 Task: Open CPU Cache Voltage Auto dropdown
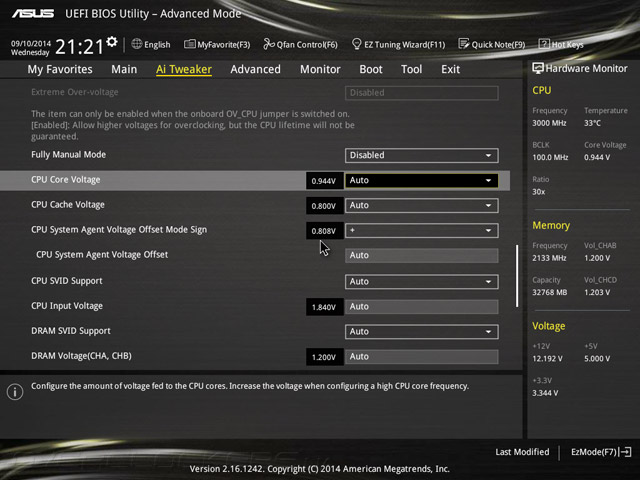(x=422, y=205)
